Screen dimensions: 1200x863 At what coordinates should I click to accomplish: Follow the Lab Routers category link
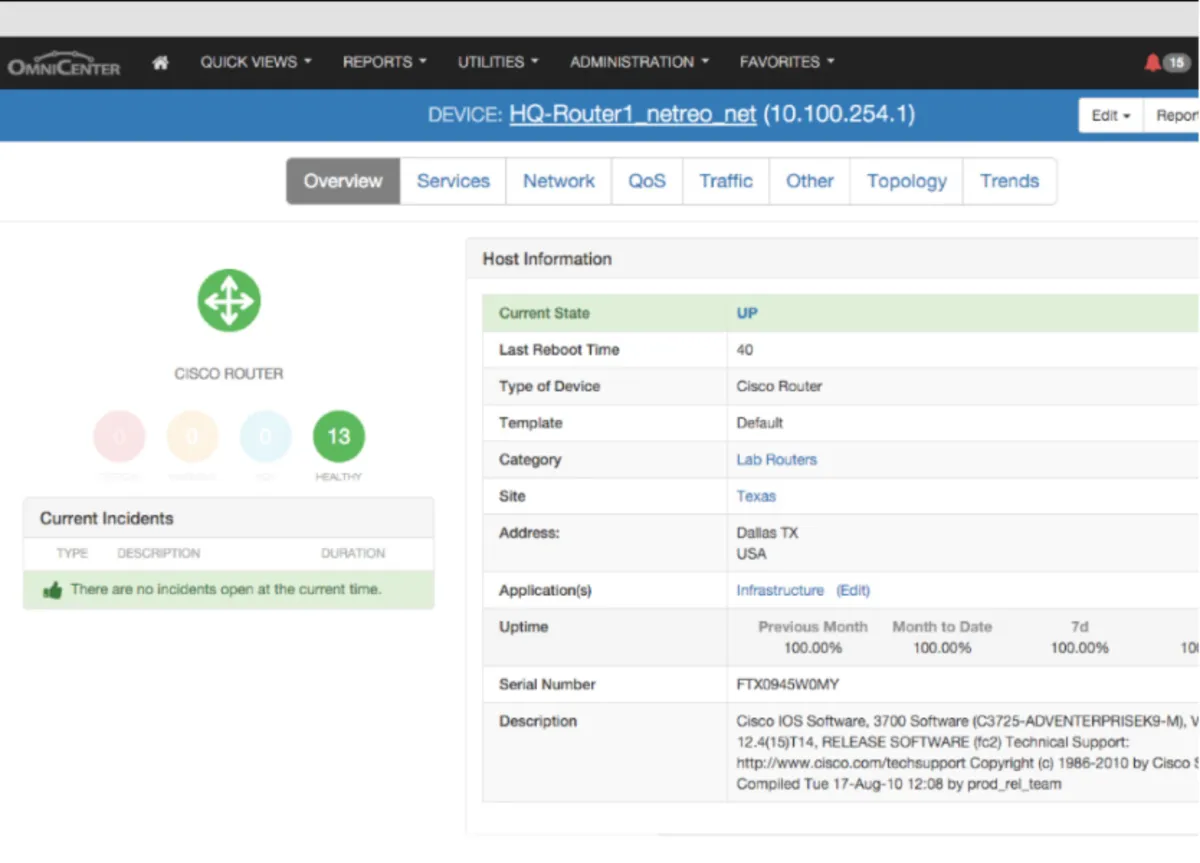coord(776,460)
